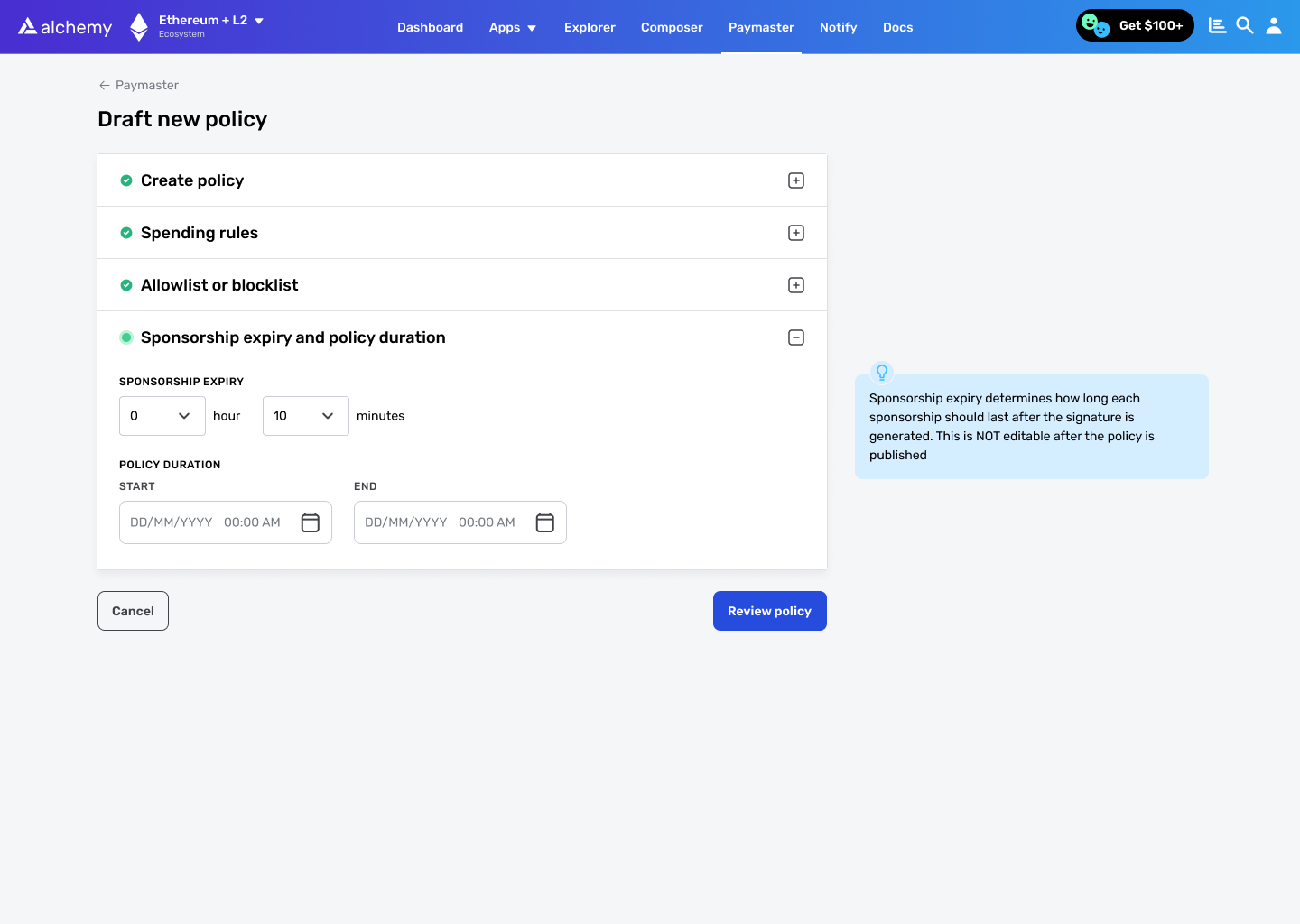This screenshot has height=924, width=1300.
Task: Open the Notify tab
Action: click(x=838, y=27)
